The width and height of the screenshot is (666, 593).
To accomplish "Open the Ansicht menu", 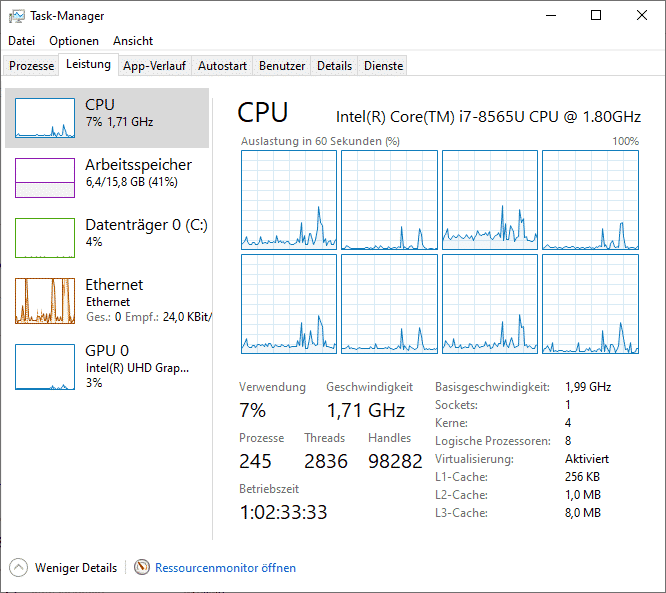I will point(133,41).
